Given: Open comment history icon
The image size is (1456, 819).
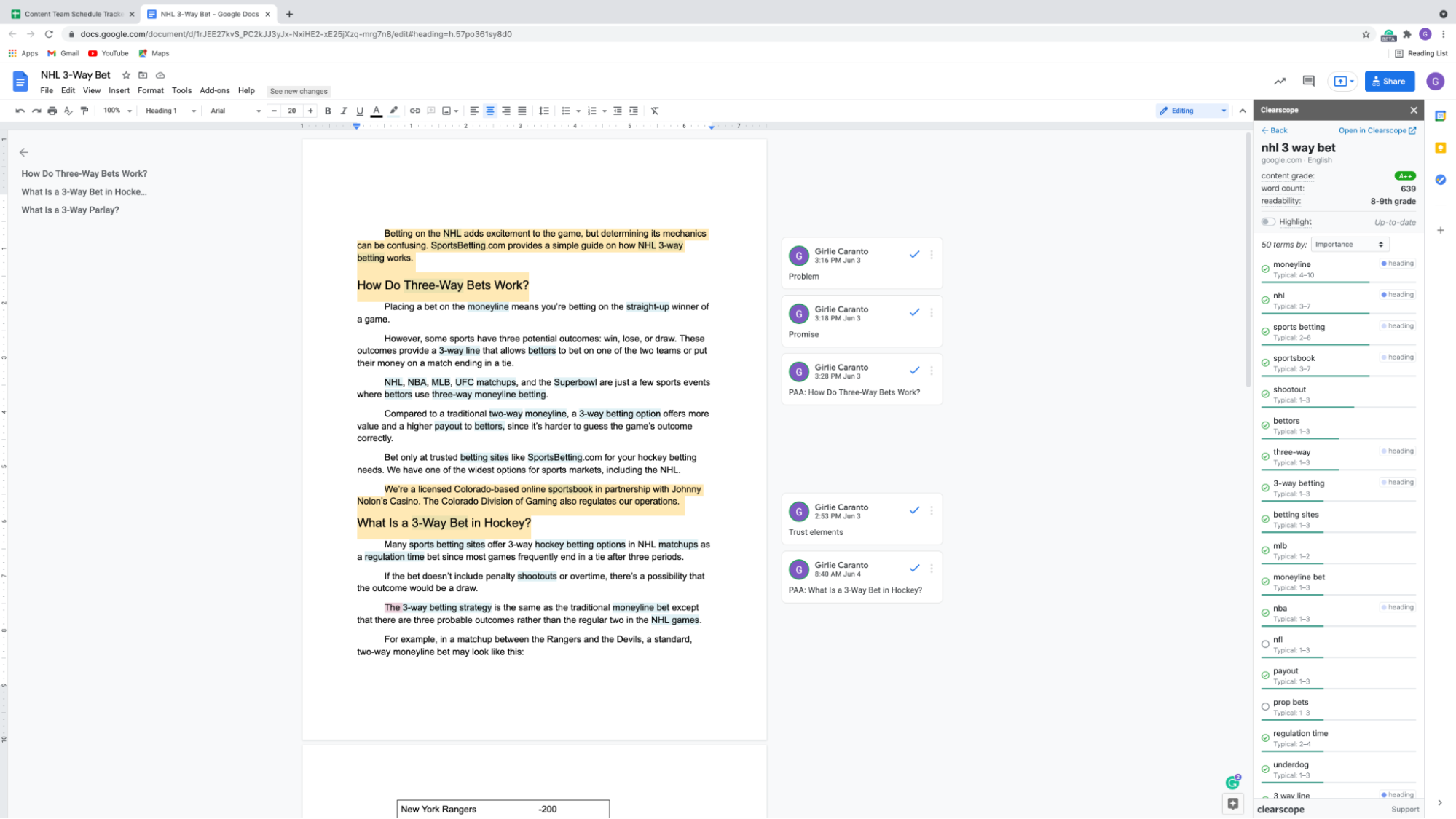Looking at the screenshot, I should [x=1308, y=81].
